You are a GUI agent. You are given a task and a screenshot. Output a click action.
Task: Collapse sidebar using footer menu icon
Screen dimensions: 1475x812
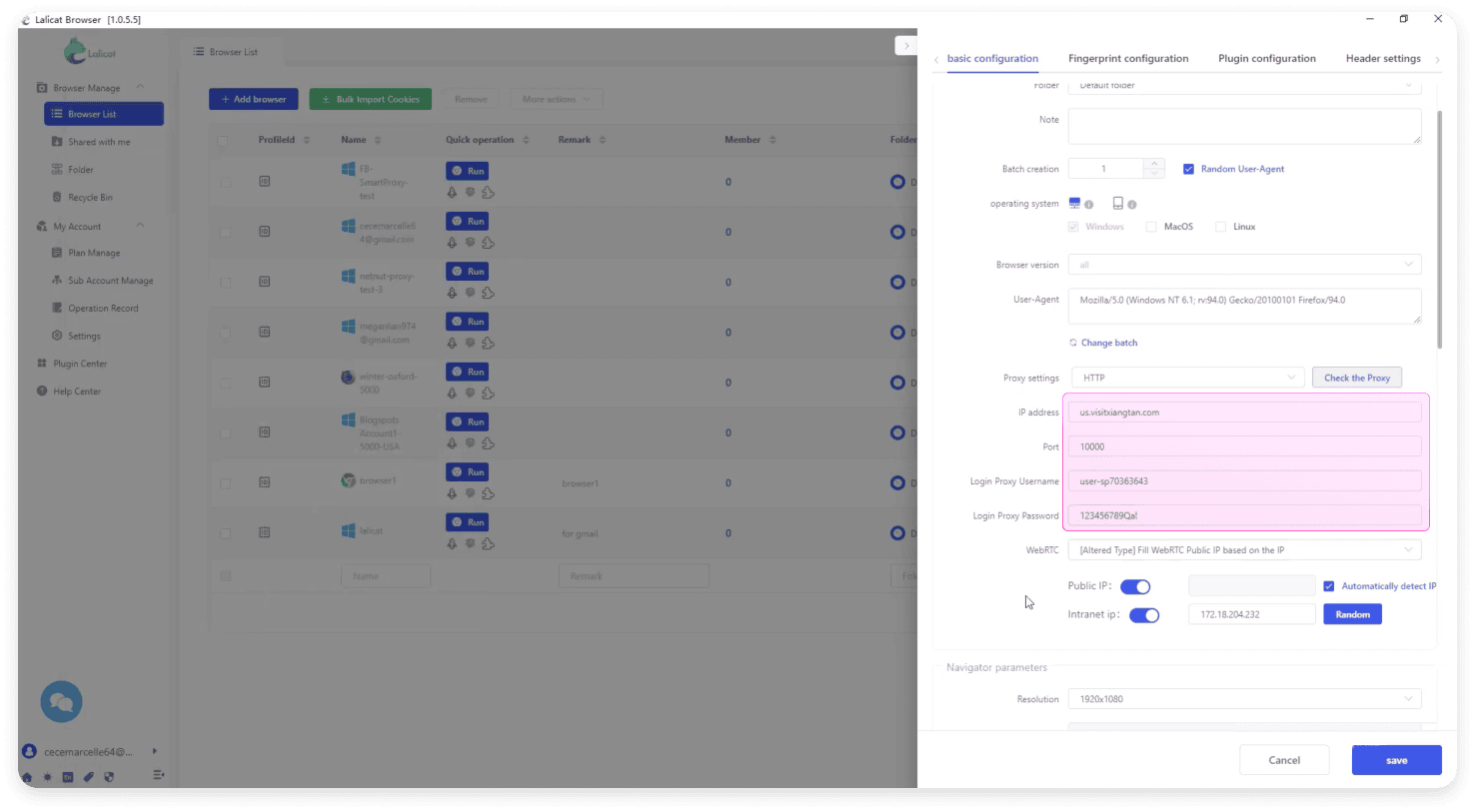click(158, 775)
